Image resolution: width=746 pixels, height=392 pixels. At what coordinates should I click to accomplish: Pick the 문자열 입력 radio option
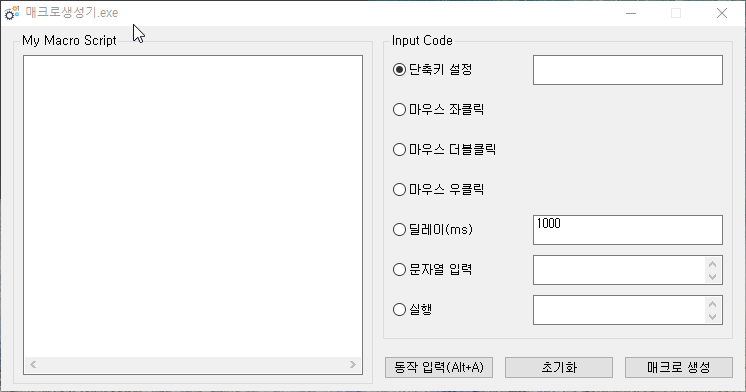coord(432,269)
